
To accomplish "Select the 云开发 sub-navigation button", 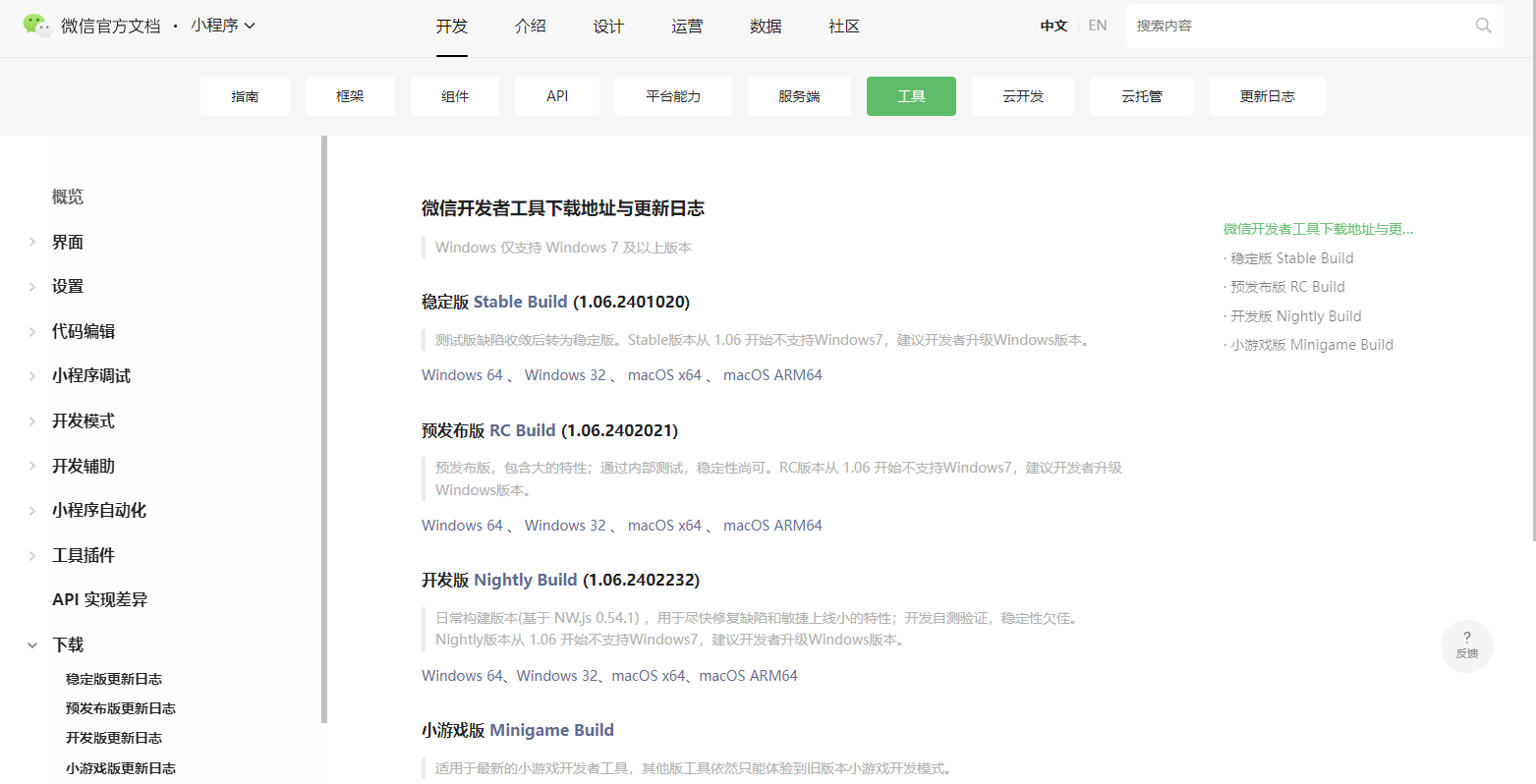I will point(1023,96).
